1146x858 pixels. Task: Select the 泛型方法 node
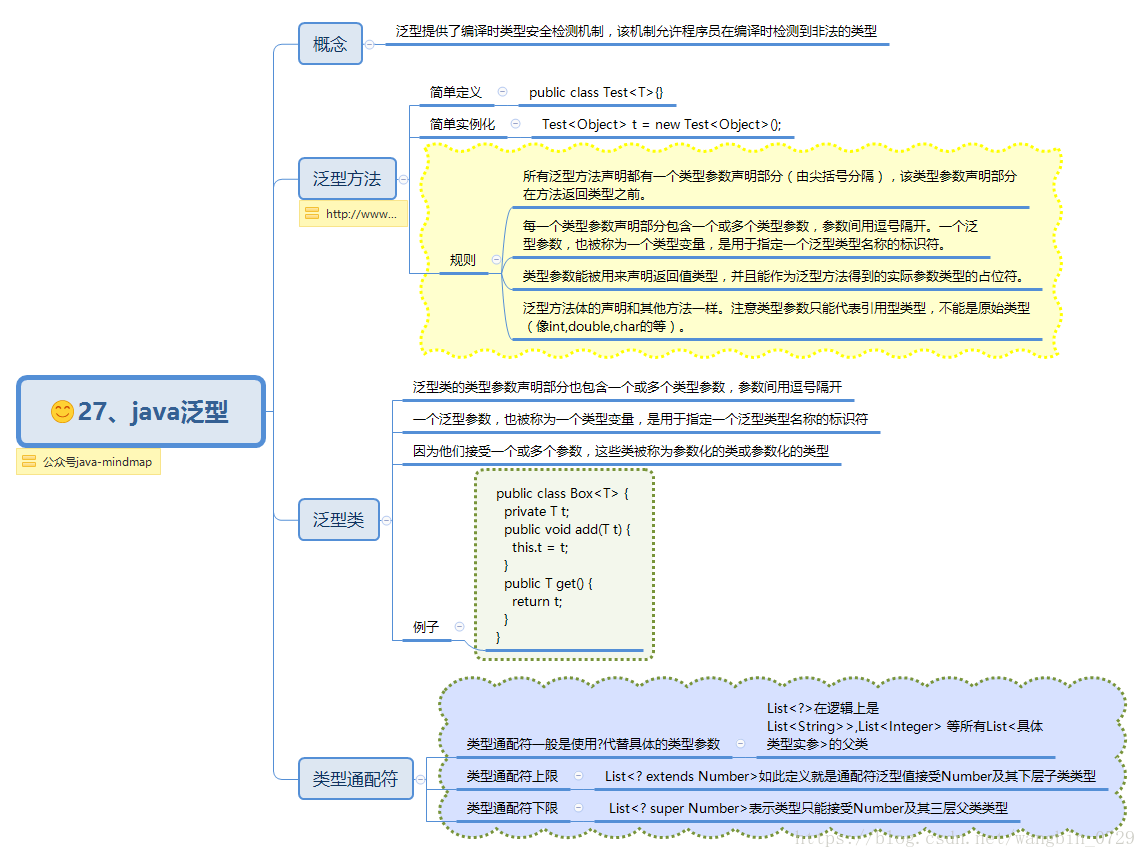347,178
